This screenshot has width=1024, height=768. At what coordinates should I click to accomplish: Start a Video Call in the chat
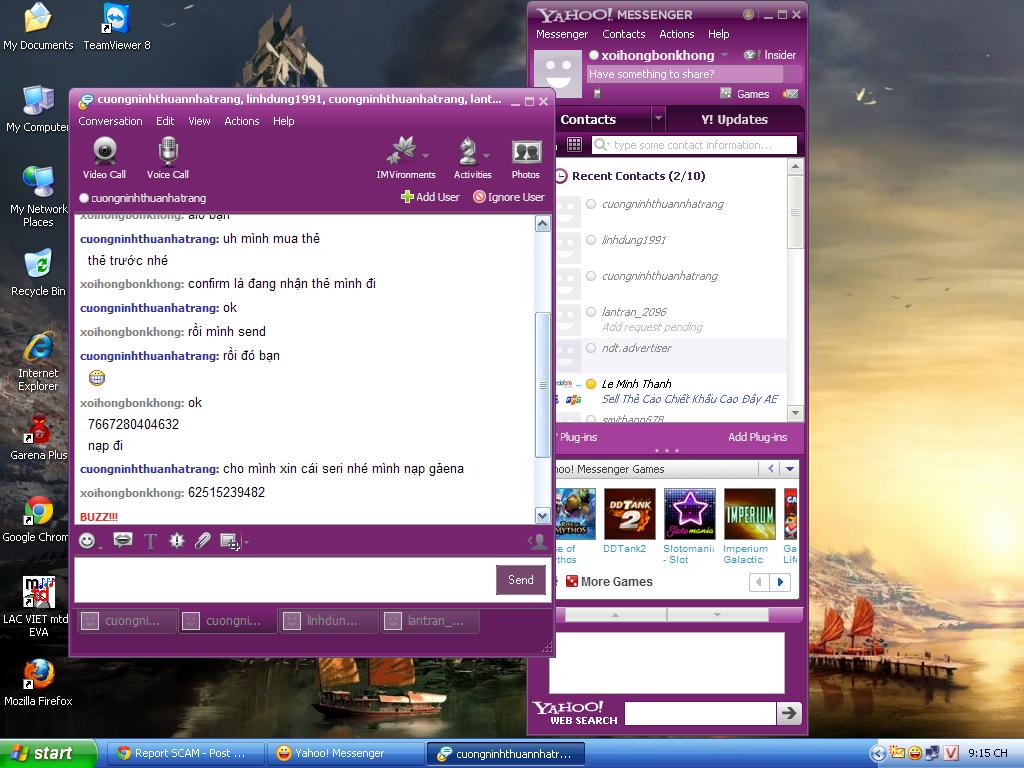click(104, 157)
